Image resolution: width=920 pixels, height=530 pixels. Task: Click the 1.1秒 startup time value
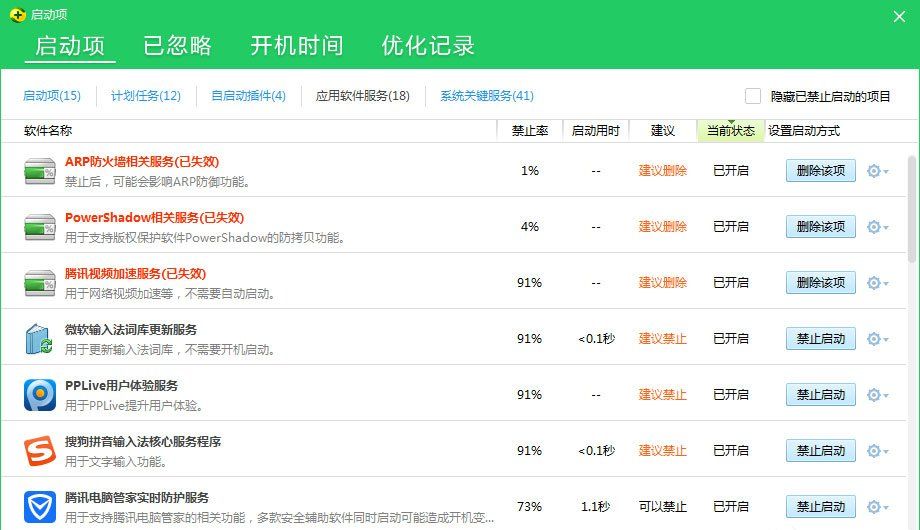pos(596,507)
